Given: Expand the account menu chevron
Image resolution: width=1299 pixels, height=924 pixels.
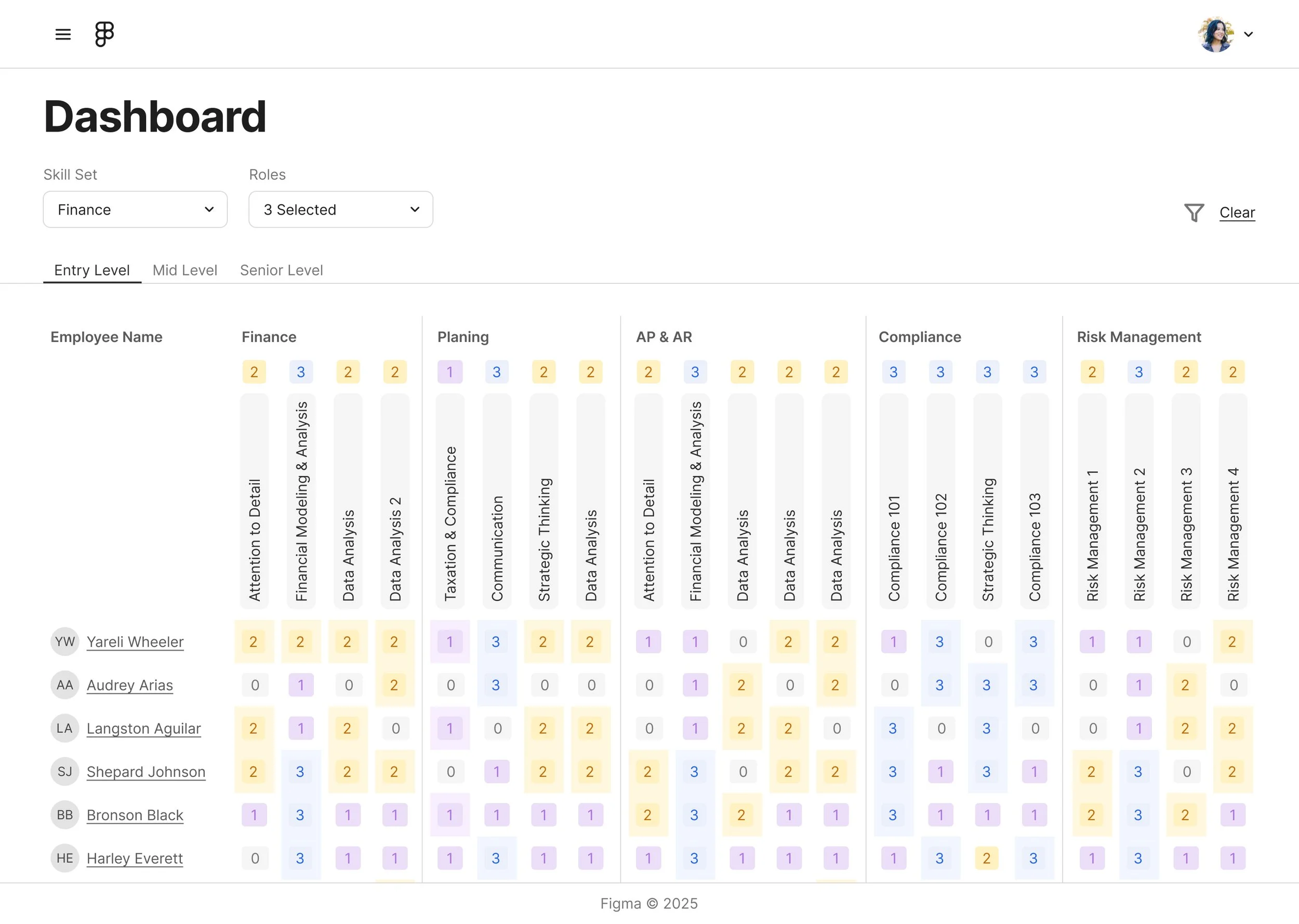Looking at the screenshot, I should [x=1249, y=34].
